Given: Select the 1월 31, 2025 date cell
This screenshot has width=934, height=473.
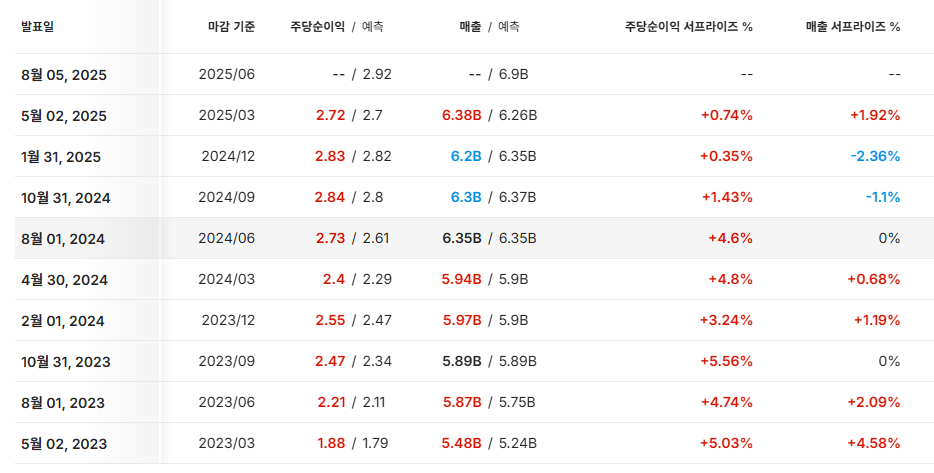Looking at the screenshot, I should (61, 157).
